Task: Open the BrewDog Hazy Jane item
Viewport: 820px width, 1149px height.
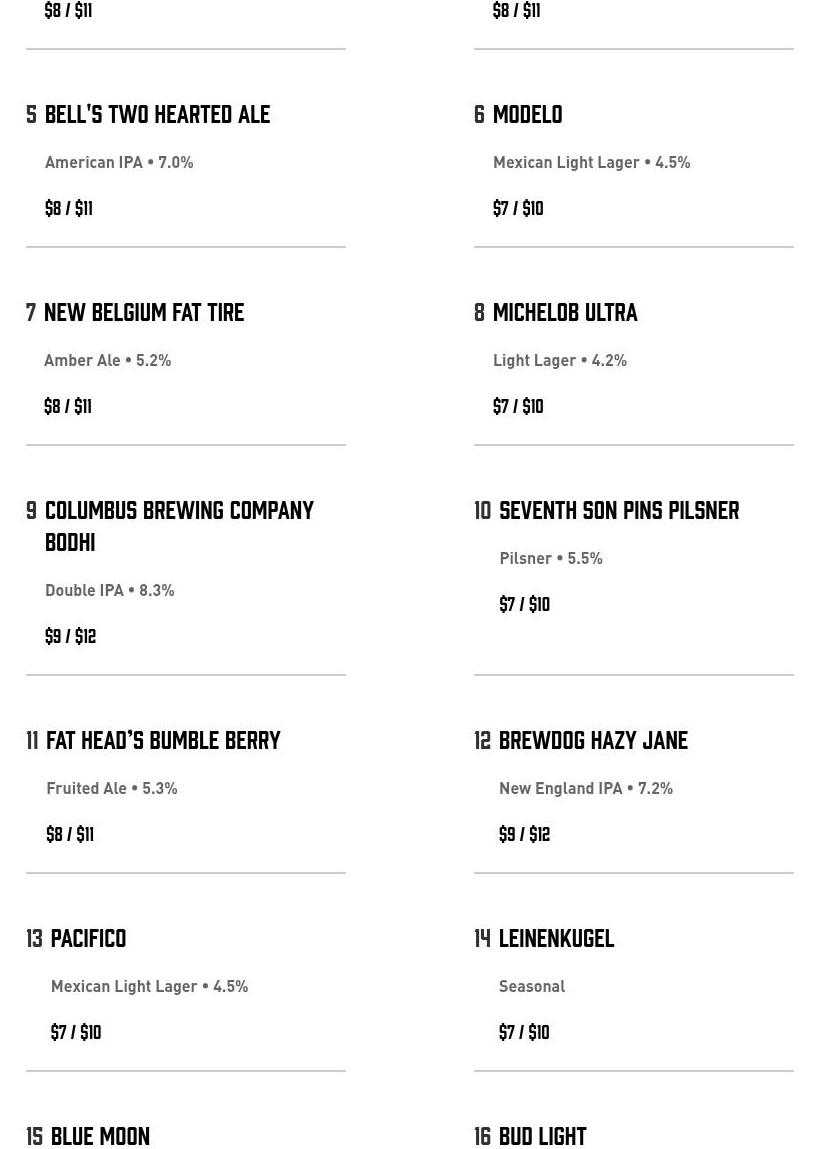Action: pos(594,740)
